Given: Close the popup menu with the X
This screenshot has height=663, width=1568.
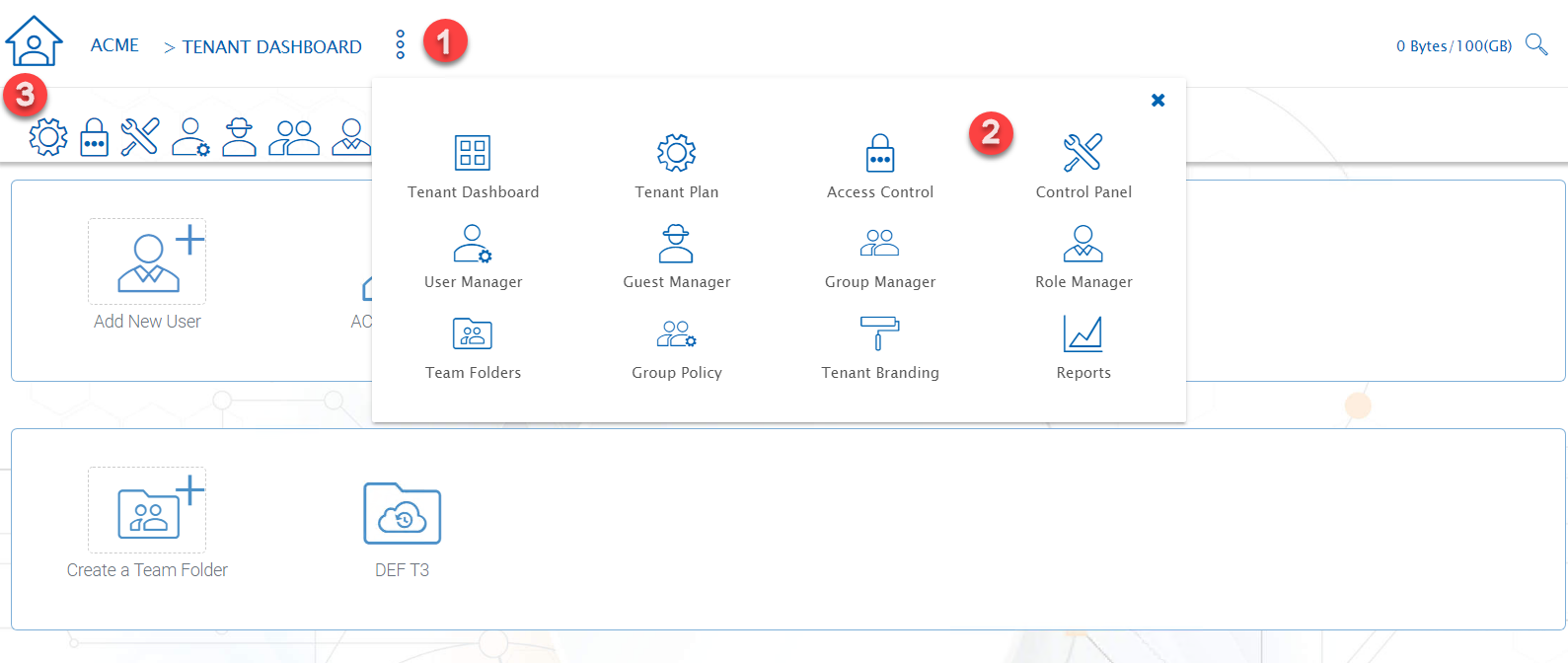Looking at the screenshot, I should (1158, 100).
